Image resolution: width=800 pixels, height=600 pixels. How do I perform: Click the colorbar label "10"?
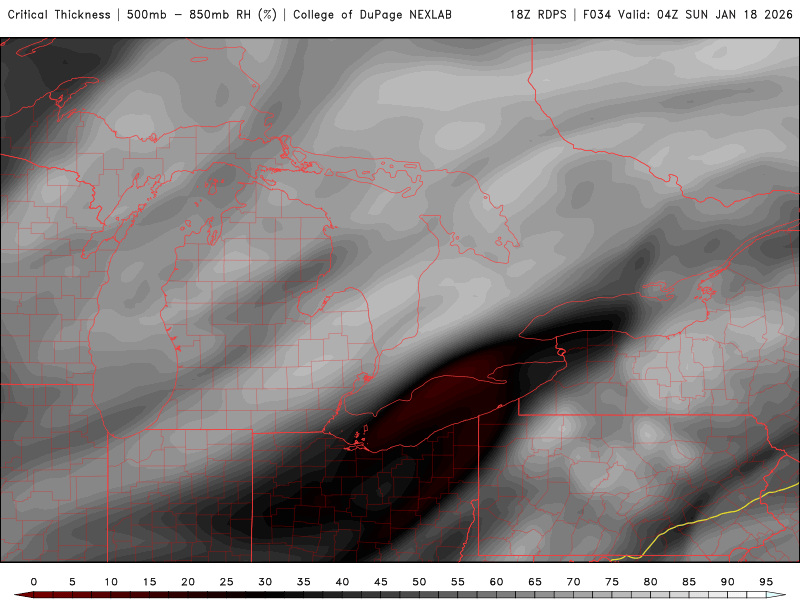click(111, 582)
